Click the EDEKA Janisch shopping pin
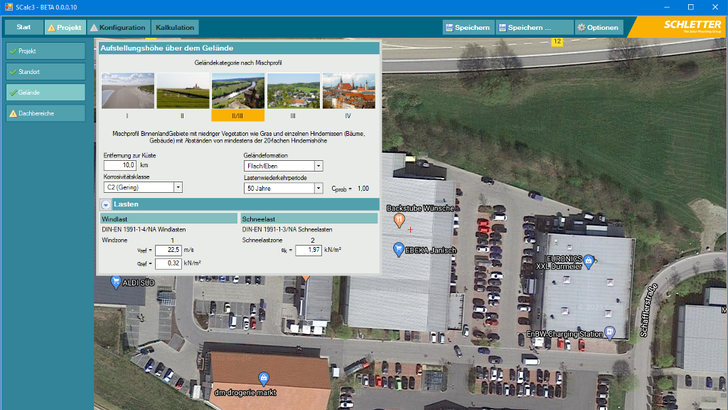 [398, 249]
